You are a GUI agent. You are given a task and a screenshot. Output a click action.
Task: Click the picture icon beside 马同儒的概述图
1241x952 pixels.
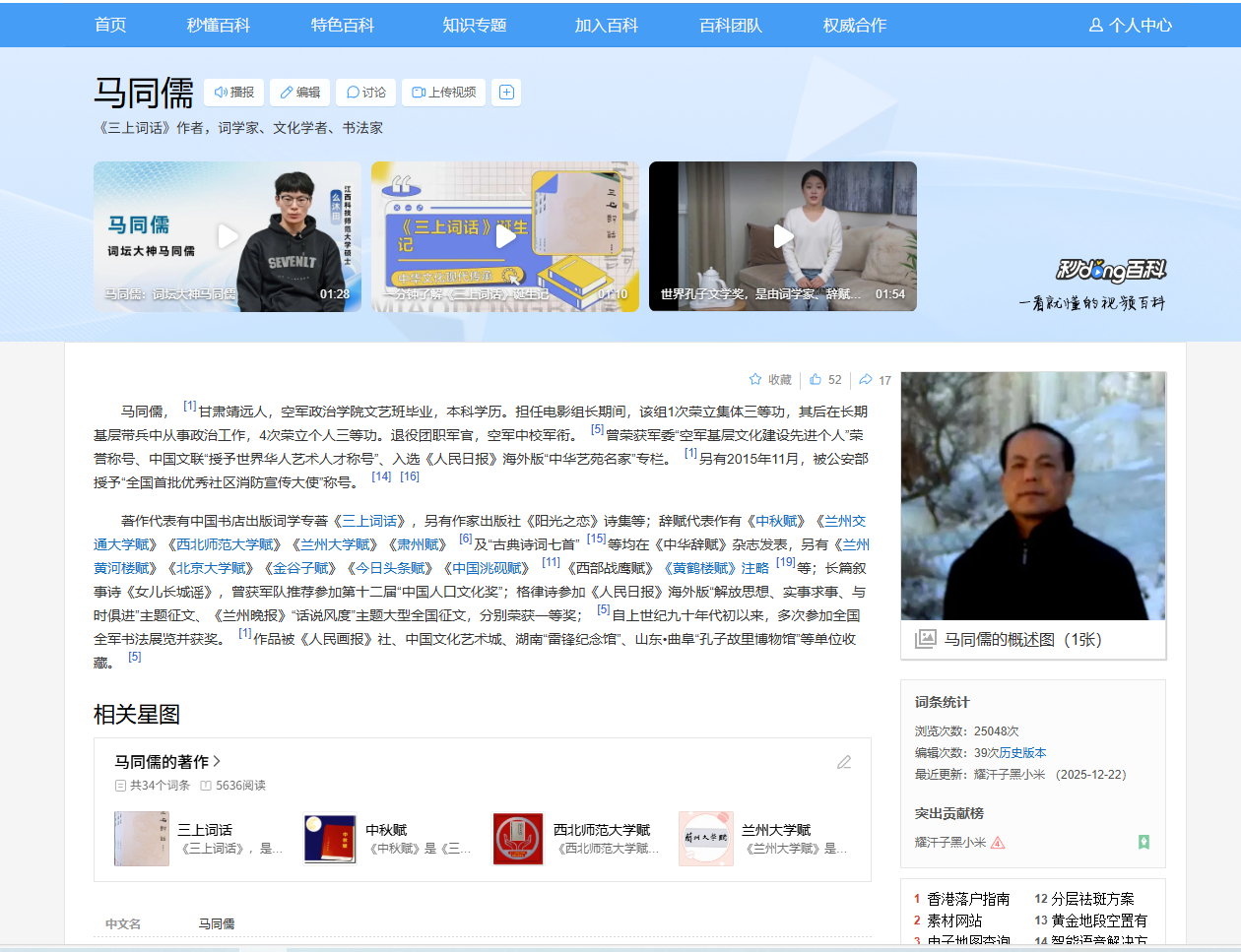click(x=927, y=639)
